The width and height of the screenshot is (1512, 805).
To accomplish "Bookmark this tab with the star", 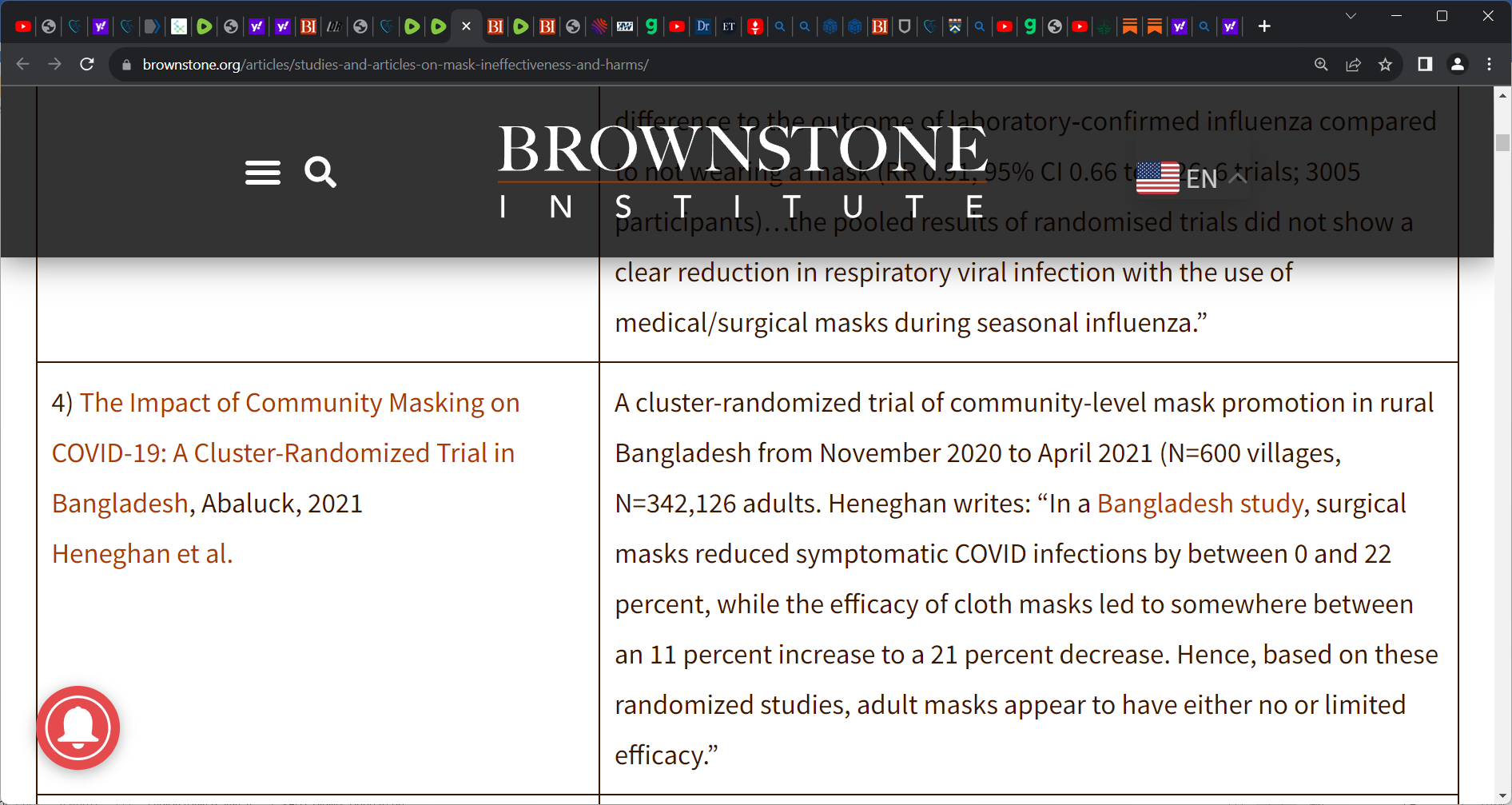I will 1386,65.
